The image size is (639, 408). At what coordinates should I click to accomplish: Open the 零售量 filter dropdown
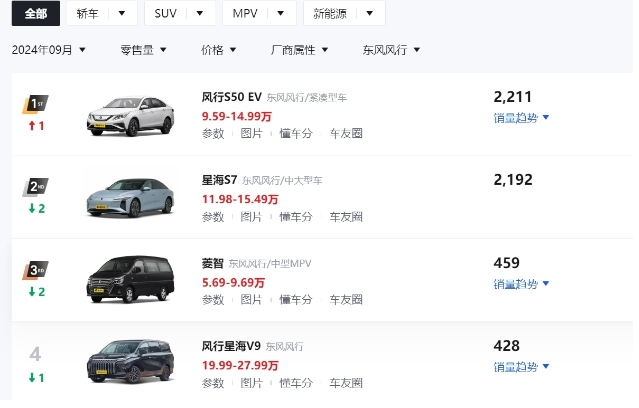[x=143, y=50]
